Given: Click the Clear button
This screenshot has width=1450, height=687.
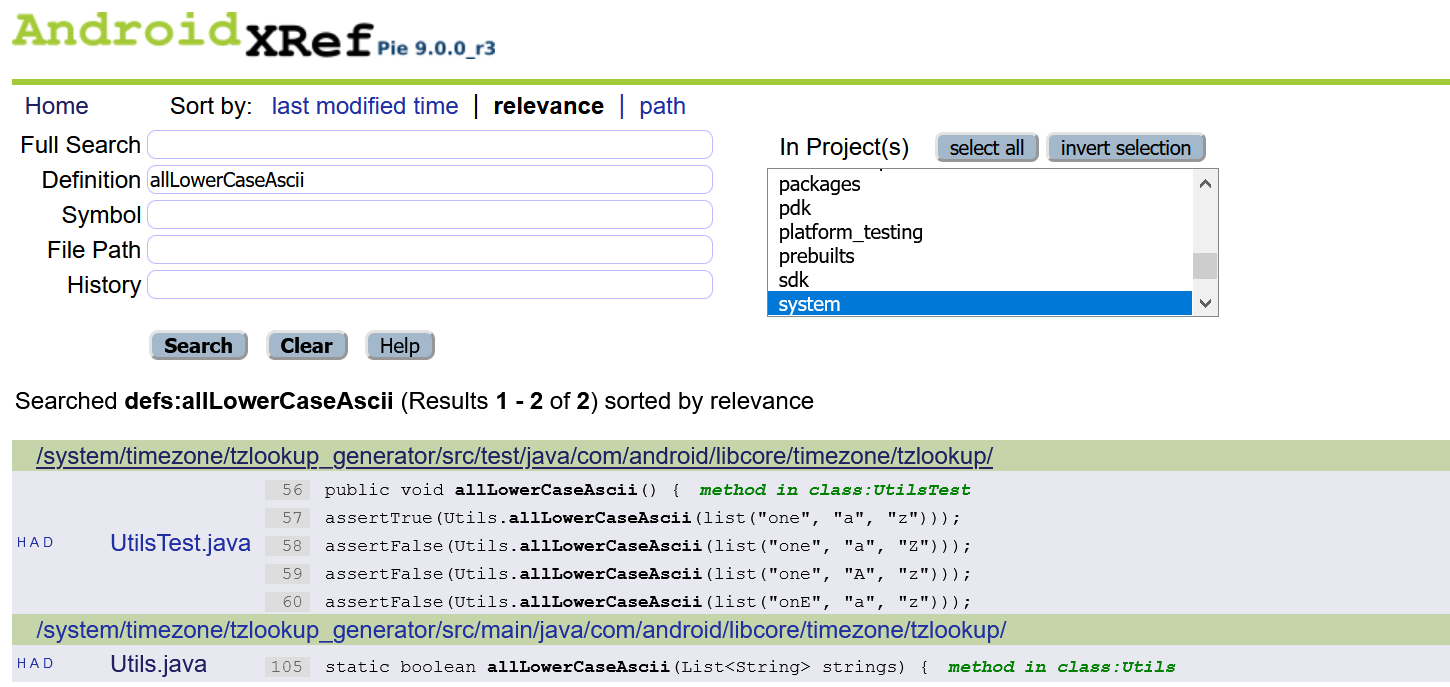Looking at the screenshot, I should pyautogui.click(x=306, y=346).
